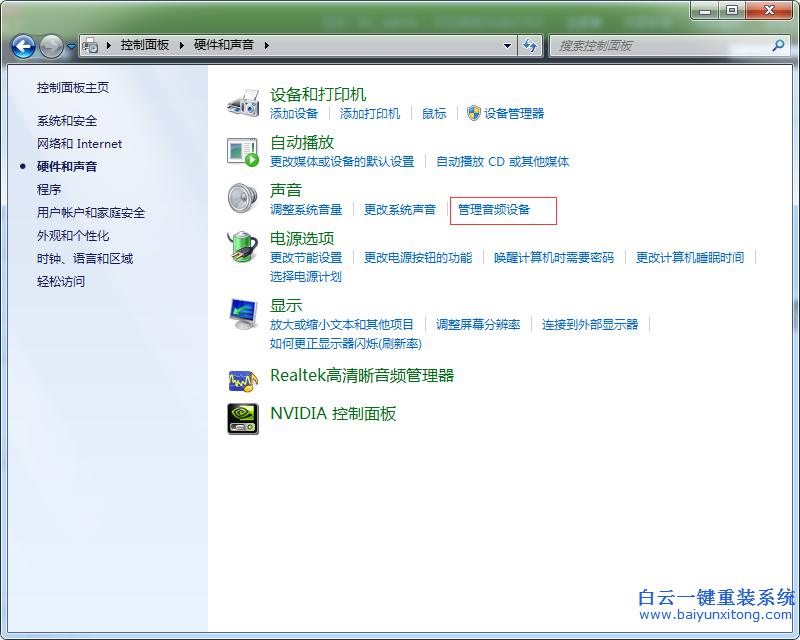Expand the chevron after 硬件和声音
800x640 pixels.
point(269,45)
